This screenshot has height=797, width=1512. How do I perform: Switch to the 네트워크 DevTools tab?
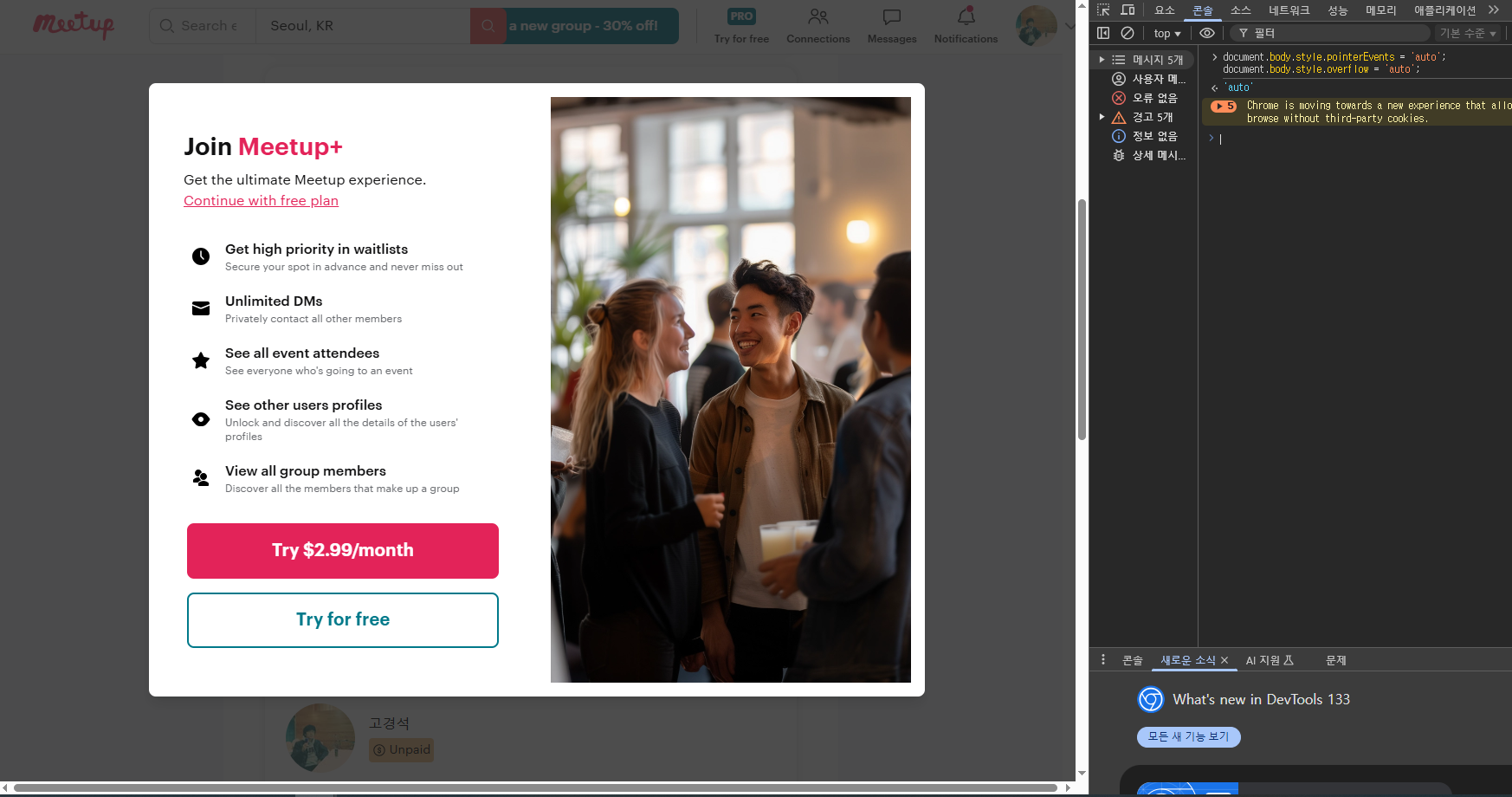tap(1289, 10)
